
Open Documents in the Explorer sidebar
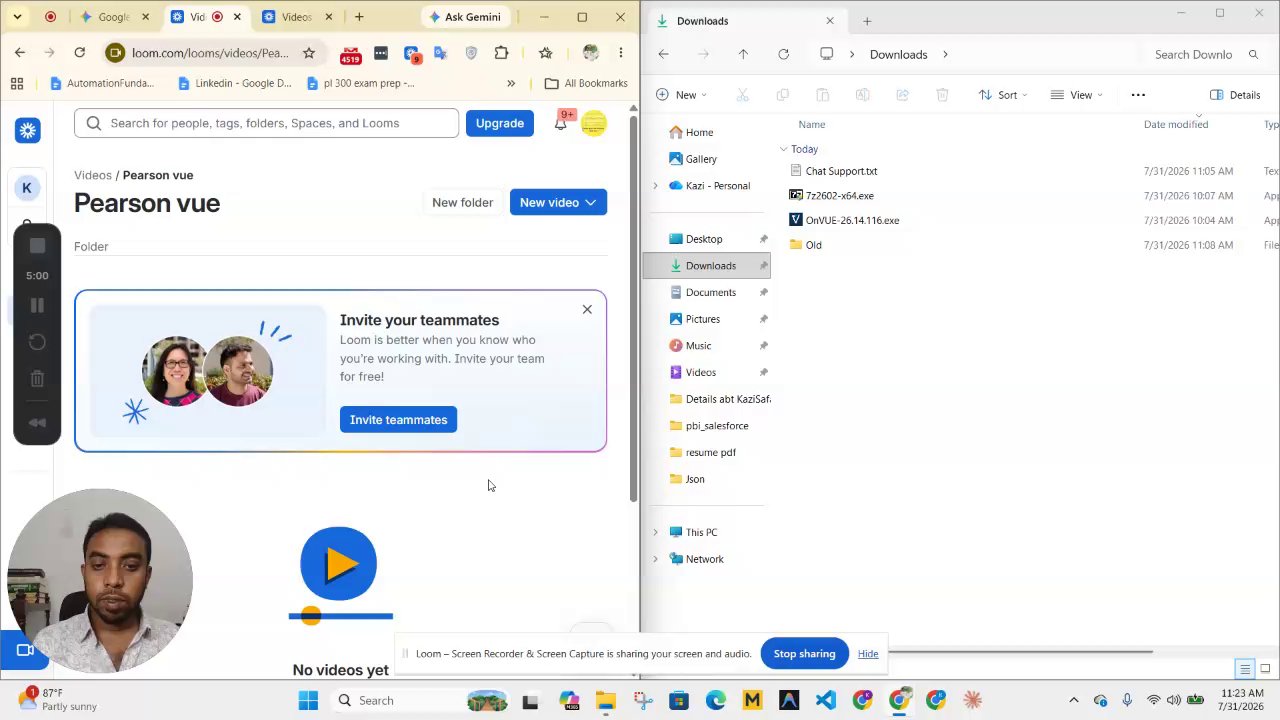[711, 292]
